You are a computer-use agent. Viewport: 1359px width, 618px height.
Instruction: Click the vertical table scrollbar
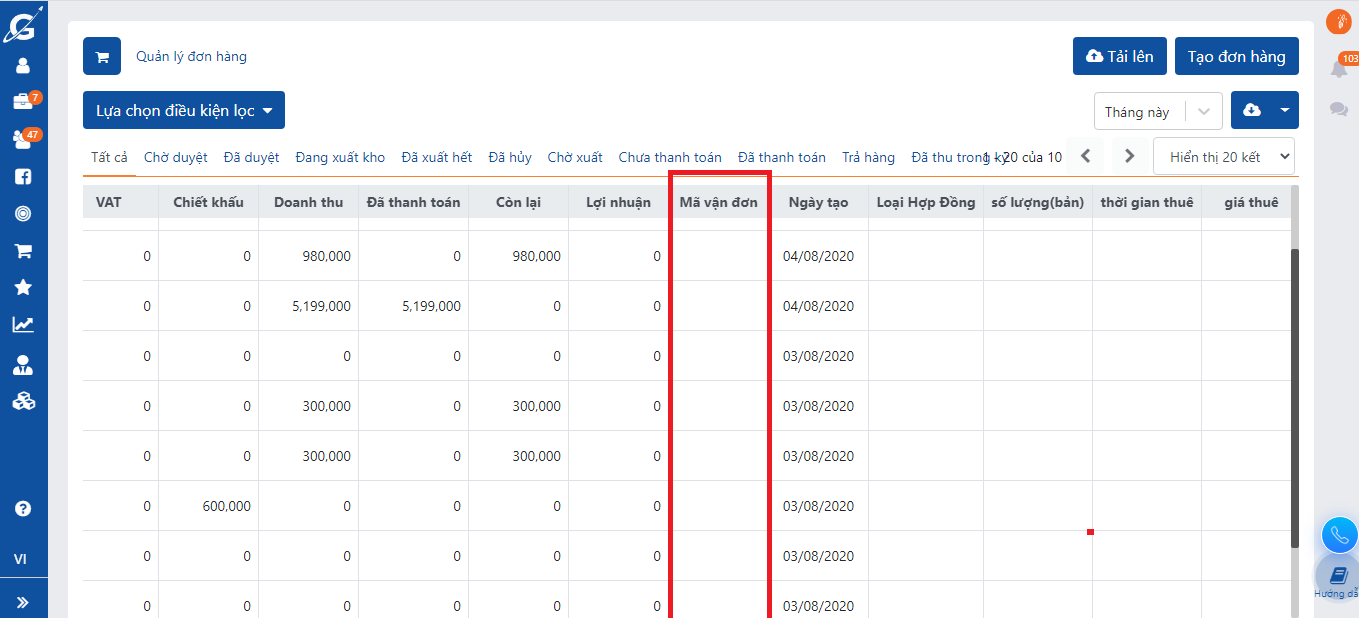pyautogui.click(x=1295, y=398)
